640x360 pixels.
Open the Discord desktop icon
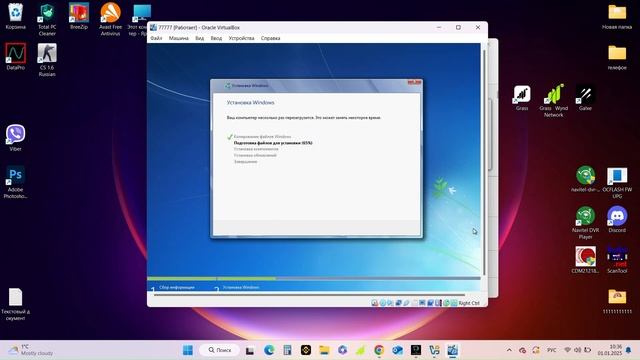[x=617, y=220]
